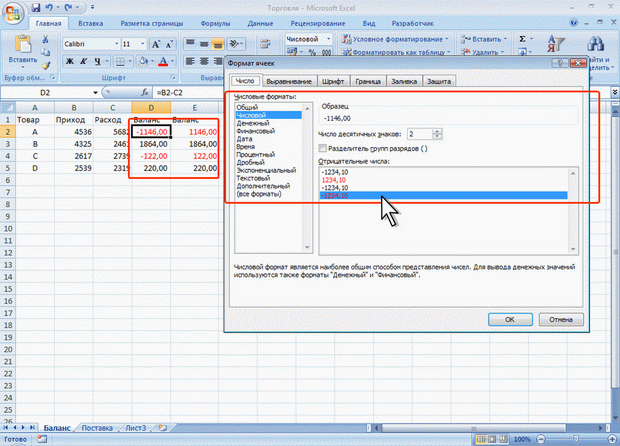Switch to the Поставка sheet tab

(97, 428)
